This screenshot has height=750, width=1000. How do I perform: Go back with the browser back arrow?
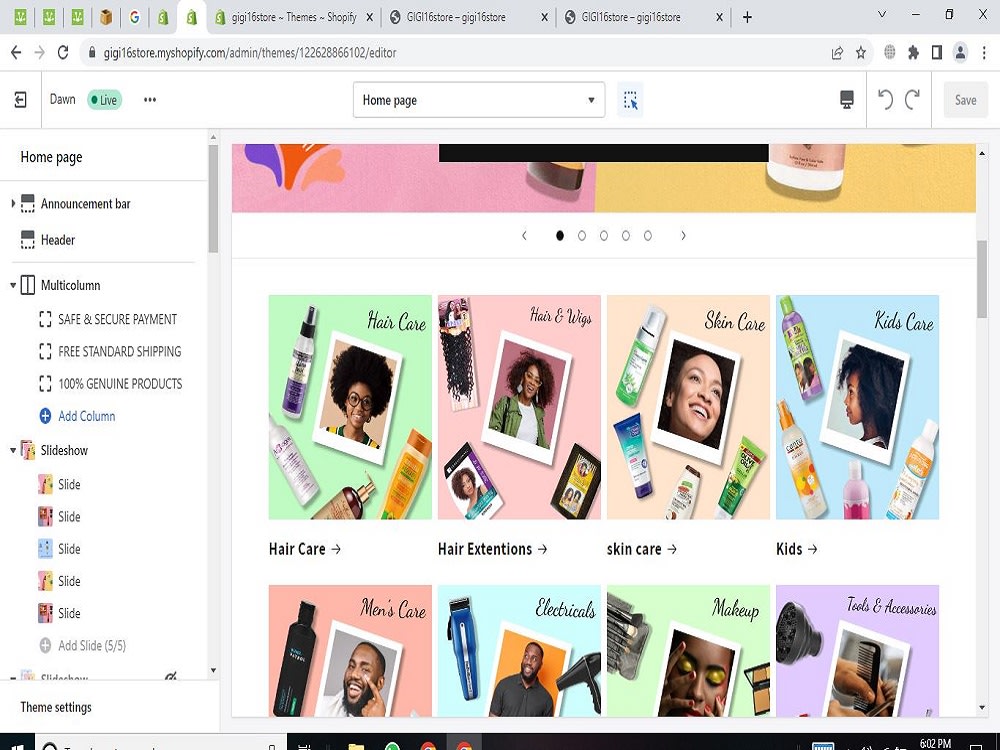(x=16, y=52)
